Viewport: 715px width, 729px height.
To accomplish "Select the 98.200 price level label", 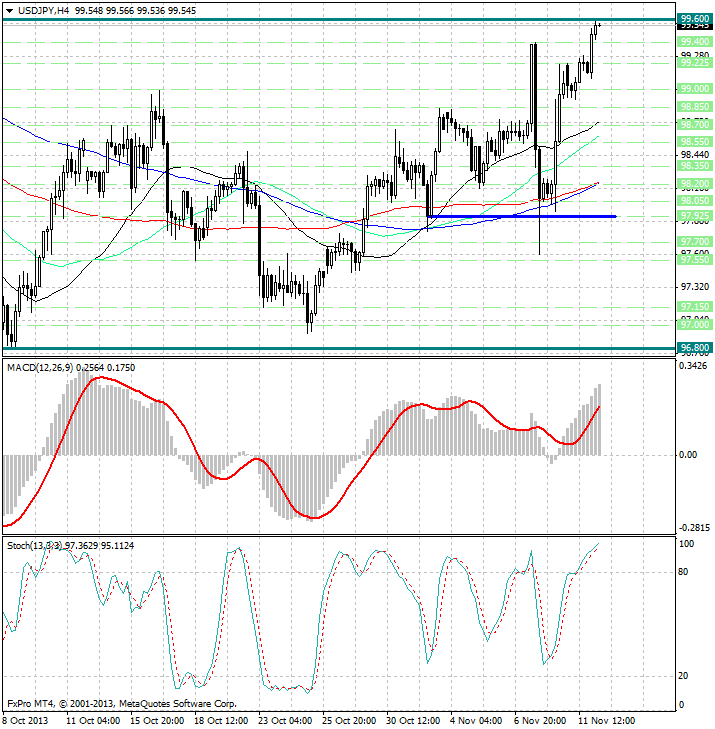I will (695, 184).
